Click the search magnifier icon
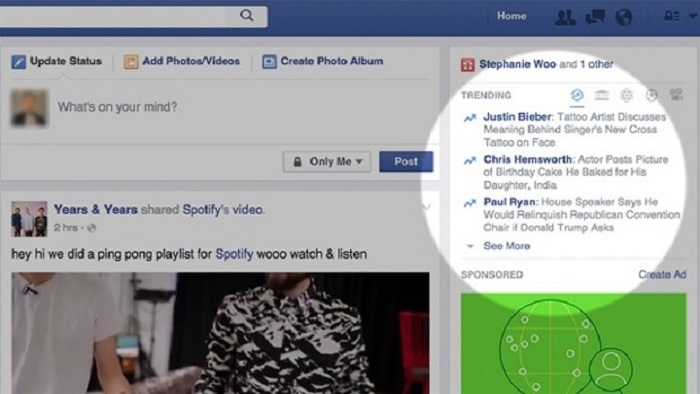 pyautogui.click(x=246, y=16)
